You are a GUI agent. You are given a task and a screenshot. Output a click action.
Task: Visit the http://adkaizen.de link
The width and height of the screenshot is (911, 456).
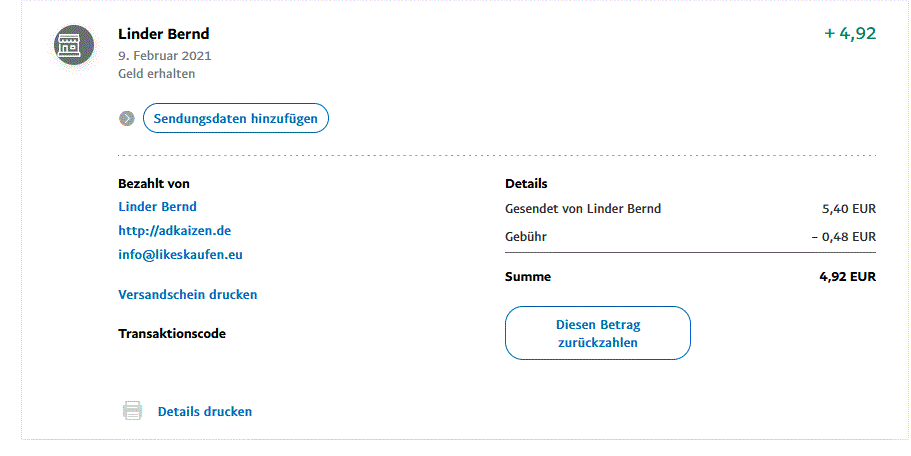click(175, 231)
